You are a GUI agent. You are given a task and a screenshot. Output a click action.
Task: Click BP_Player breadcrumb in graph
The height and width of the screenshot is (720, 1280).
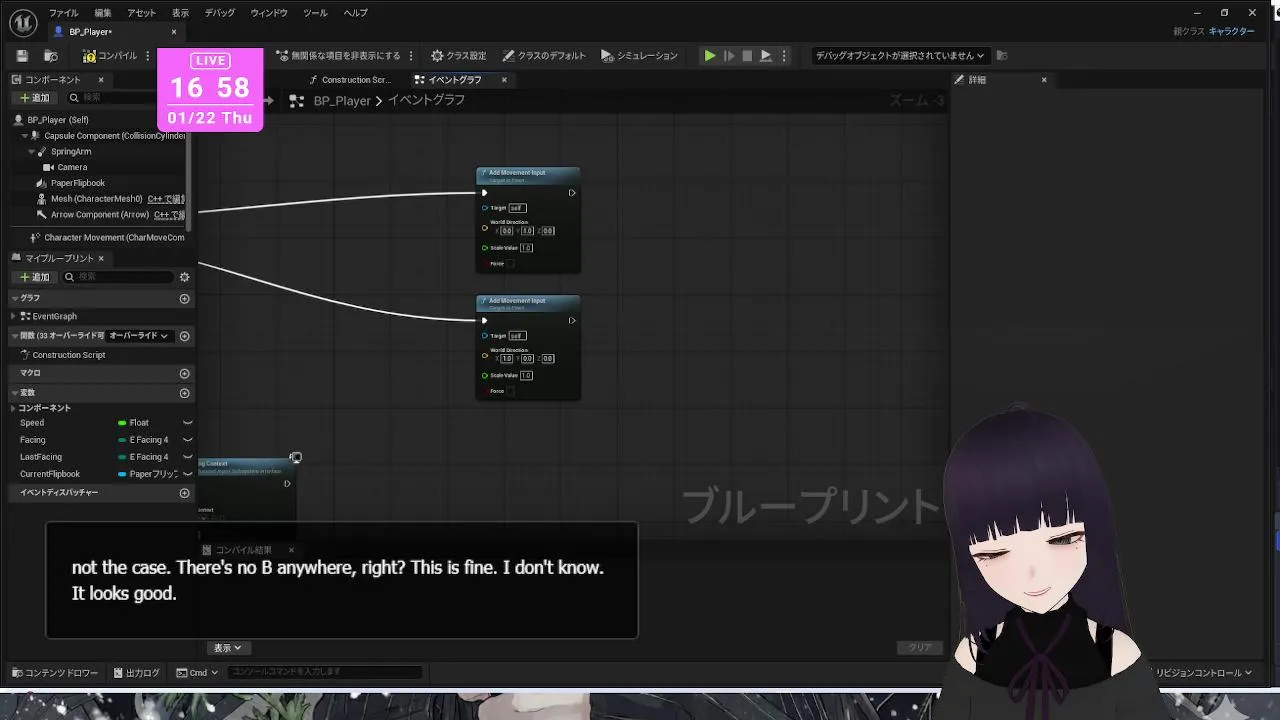(342, 101)
